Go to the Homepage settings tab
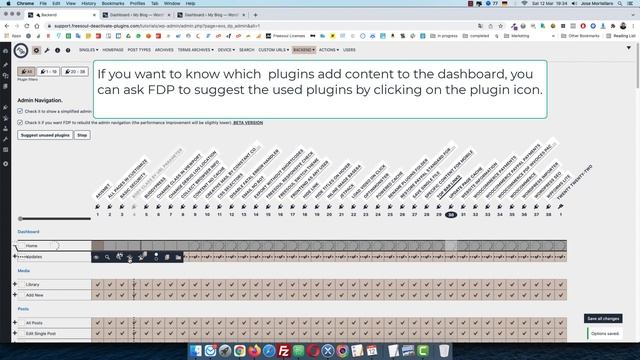Viewport: 640px width, 360px height. coord(113,50)
